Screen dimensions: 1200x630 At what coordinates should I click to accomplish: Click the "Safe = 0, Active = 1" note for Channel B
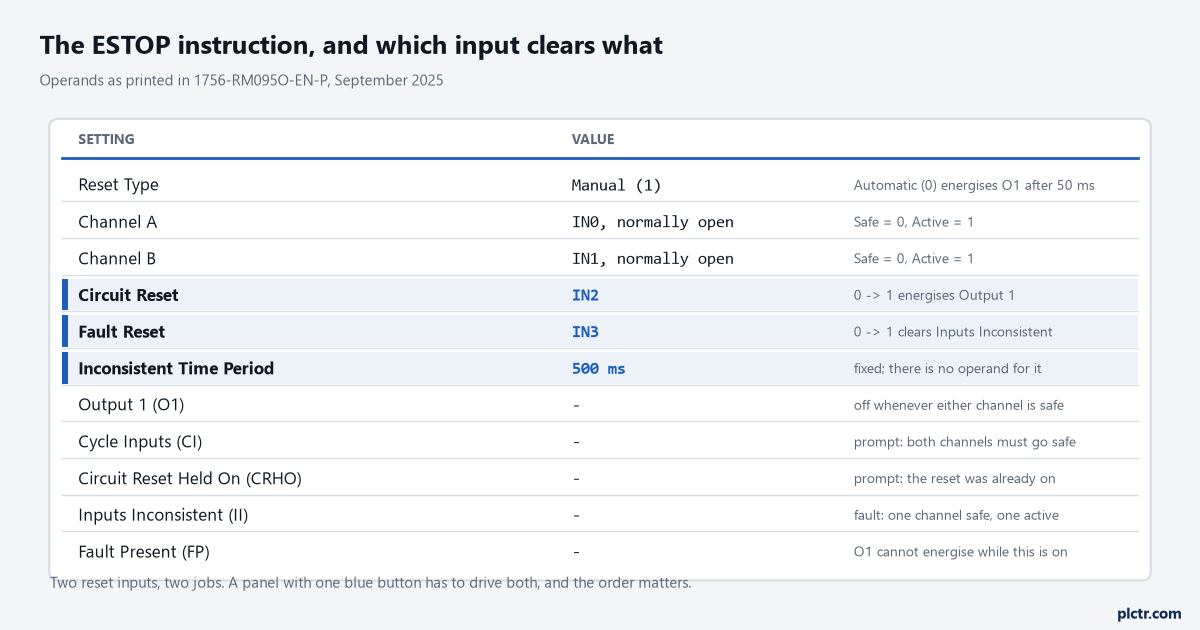(914, 259)
